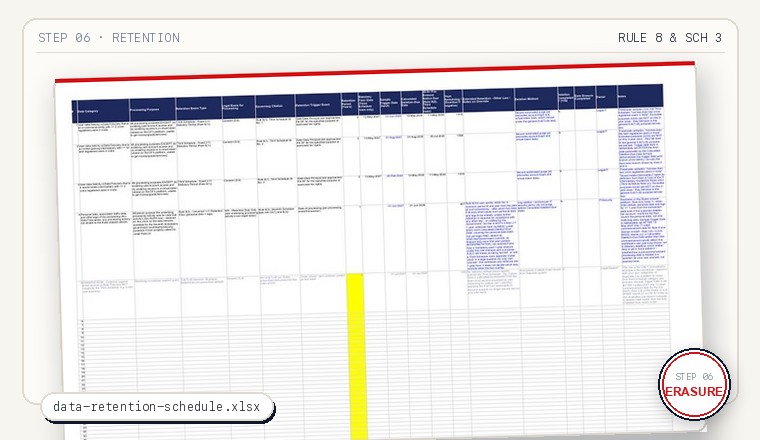Click the Step 06 Erasure stamp badge
The height and width of the screenshot is (440, 760).
pos(694,384)
